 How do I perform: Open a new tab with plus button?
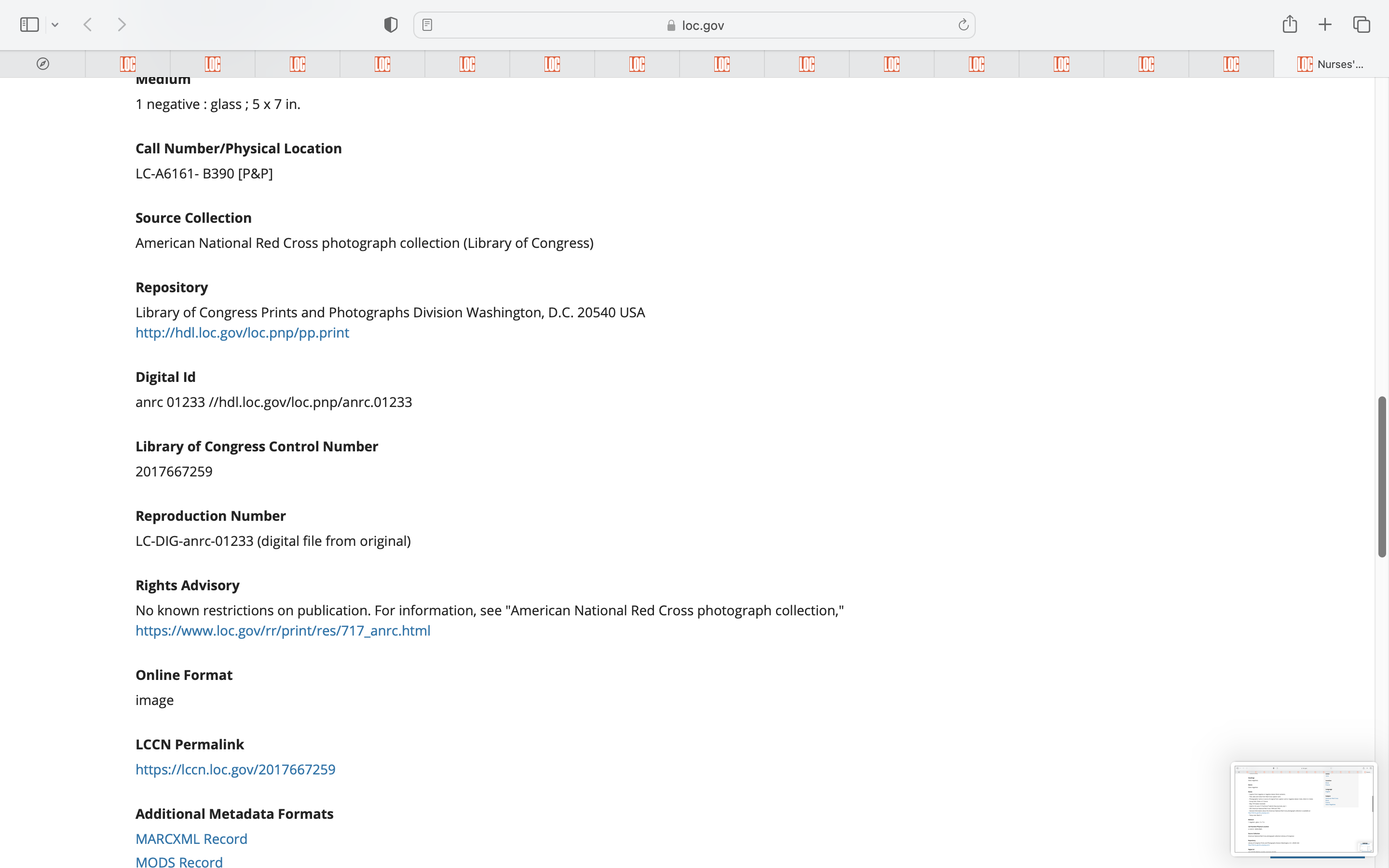(x=1325, y=25)
